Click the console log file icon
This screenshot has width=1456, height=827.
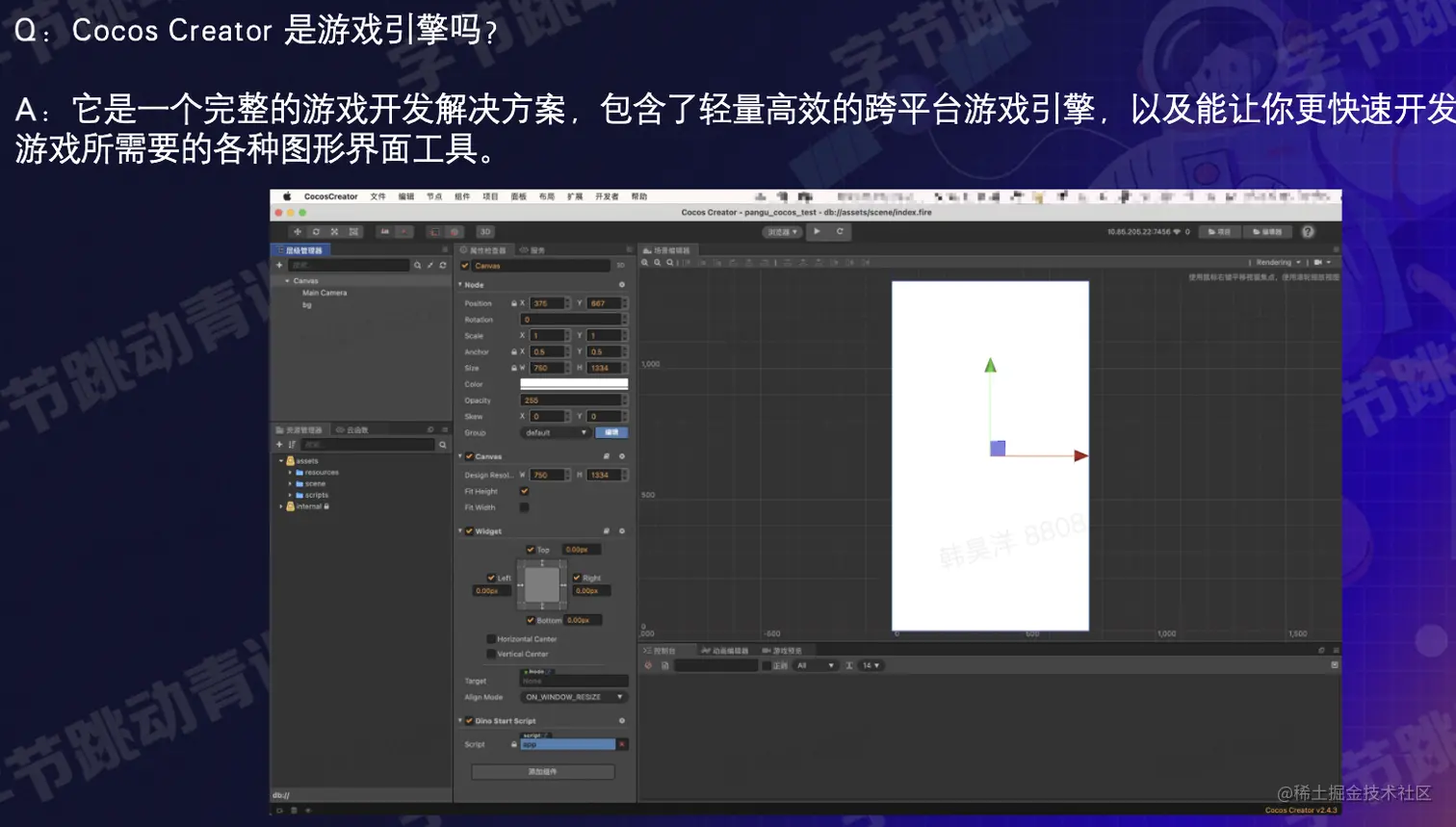coord(664,665)
